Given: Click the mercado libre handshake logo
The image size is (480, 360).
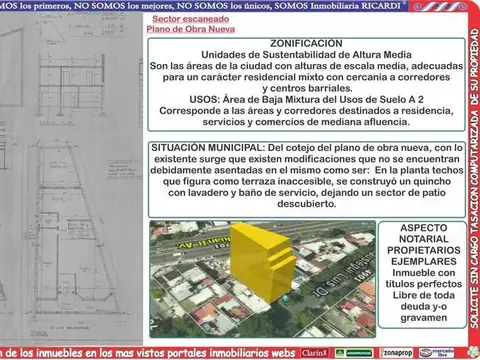Looking at the screenshot, I should click(437, 353).
